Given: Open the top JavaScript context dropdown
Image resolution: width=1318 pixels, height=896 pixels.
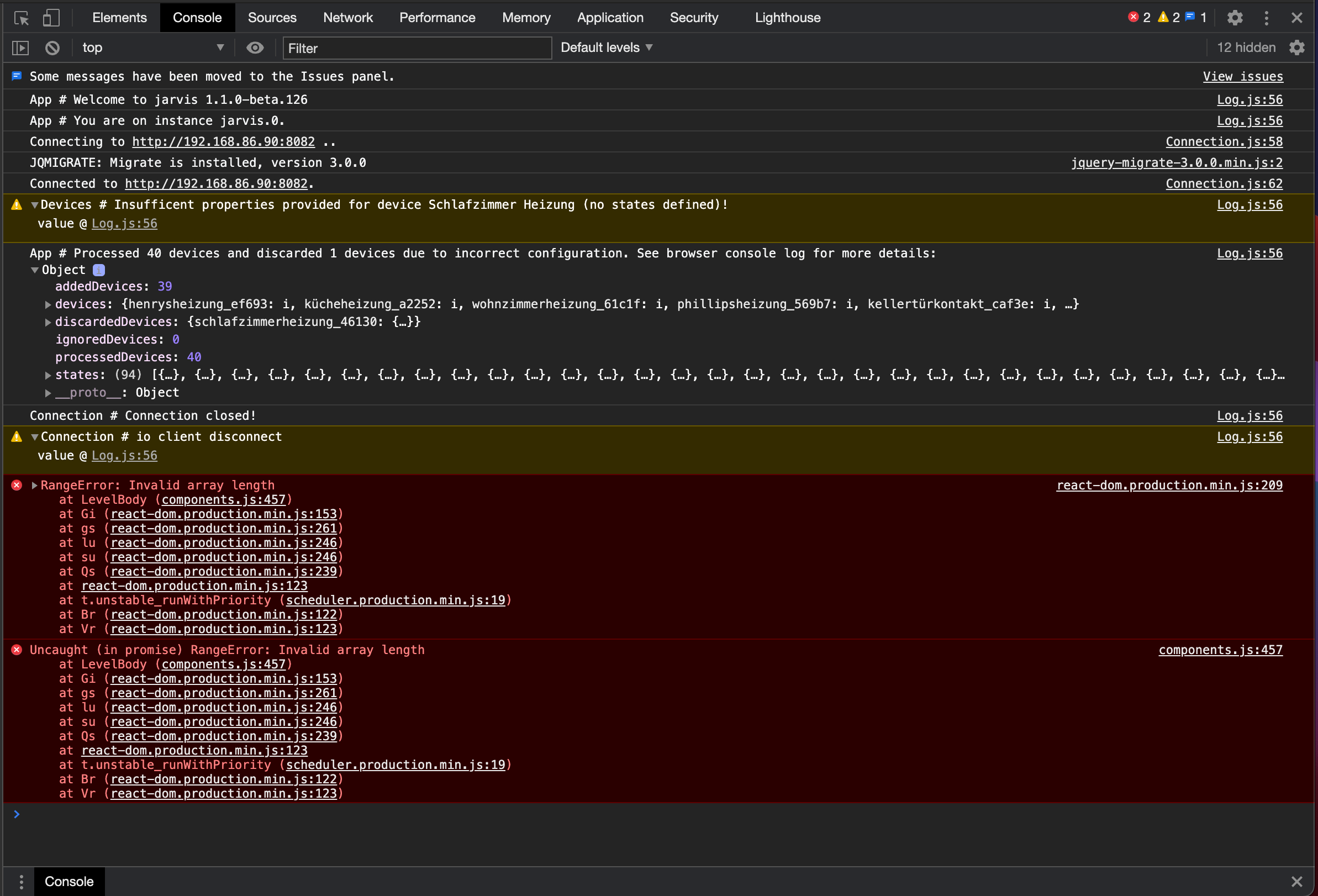Looking at the screenshot, I should click(x=152, y=48).
